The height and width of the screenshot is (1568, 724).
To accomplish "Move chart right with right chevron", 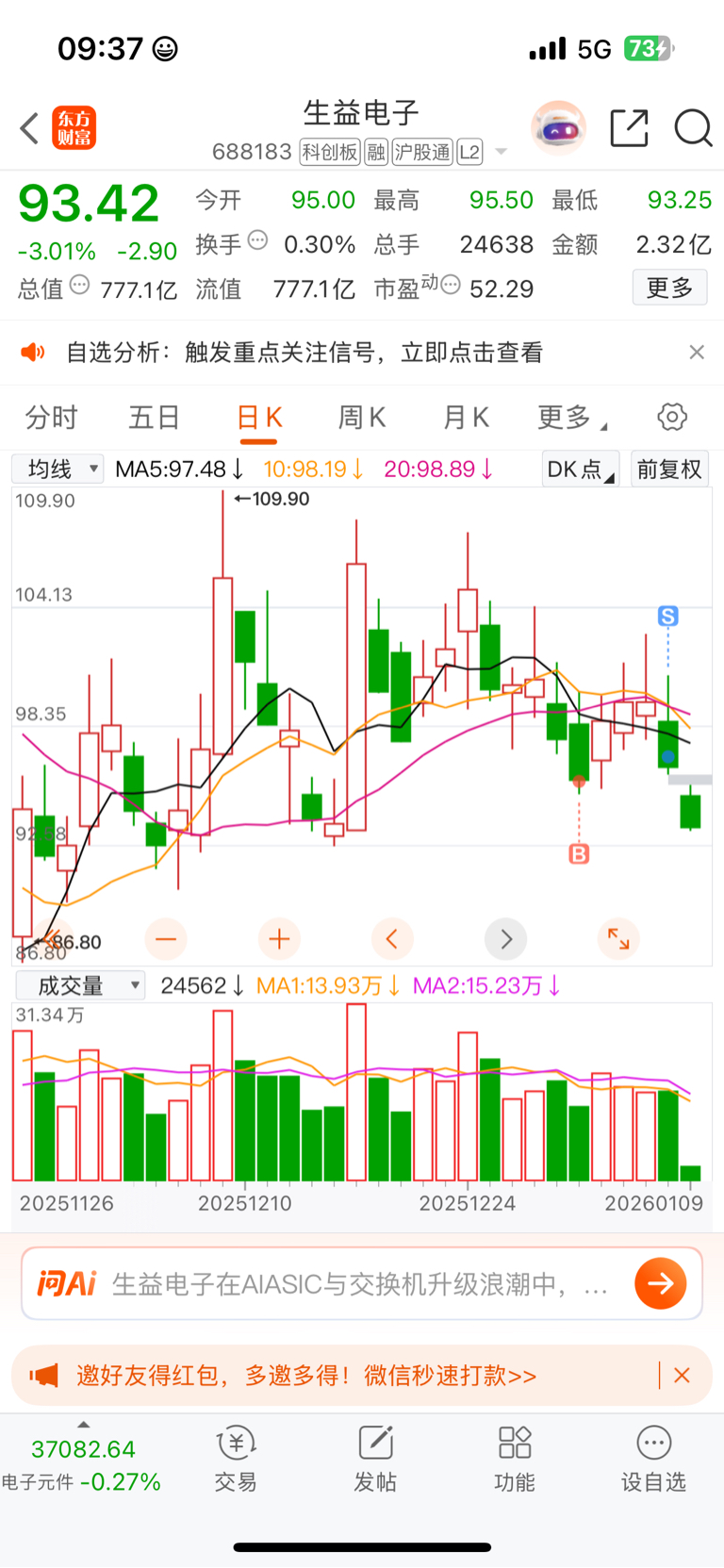I will click(x=505, y=939).
